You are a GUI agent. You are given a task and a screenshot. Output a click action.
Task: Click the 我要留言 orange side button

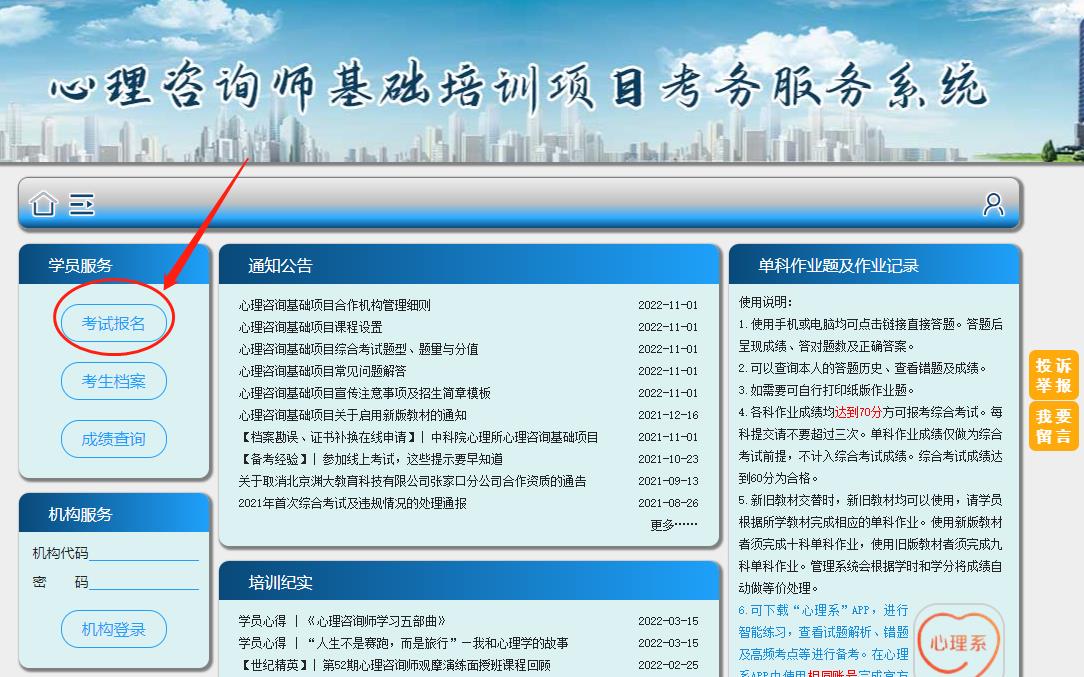(x=1054, y=426)
